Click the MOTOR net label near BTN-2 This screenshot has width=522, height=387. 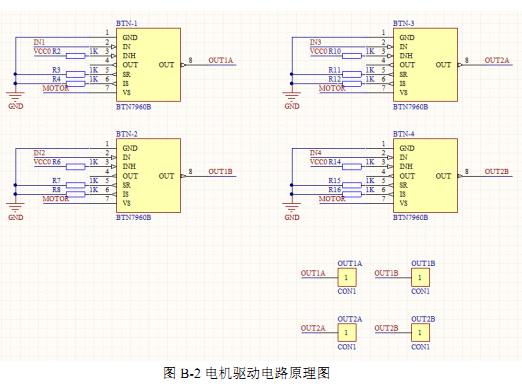click(56, 199)
